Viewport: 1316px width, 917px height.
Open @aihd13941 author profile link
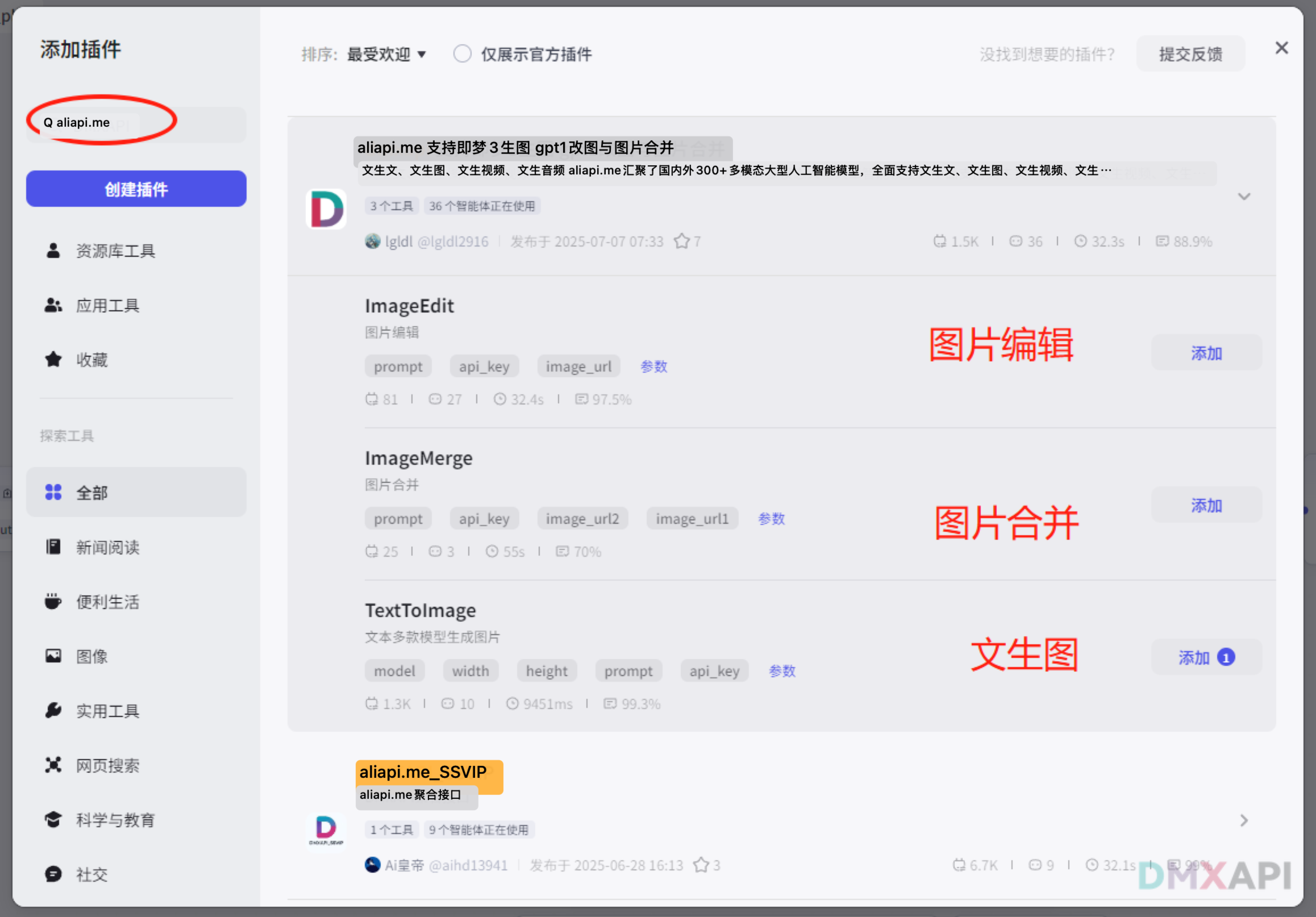pyautogui.click(x=468, y=865)
